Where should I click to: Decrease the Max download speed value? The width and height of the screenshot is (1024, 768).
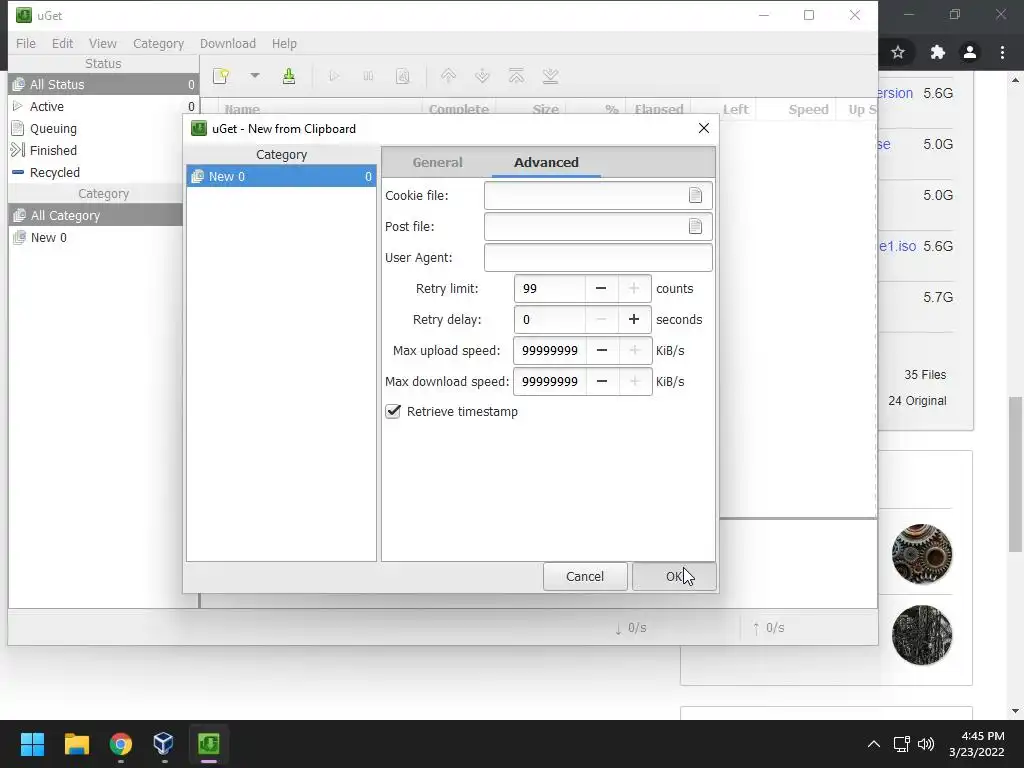click(x=602, y=381)
